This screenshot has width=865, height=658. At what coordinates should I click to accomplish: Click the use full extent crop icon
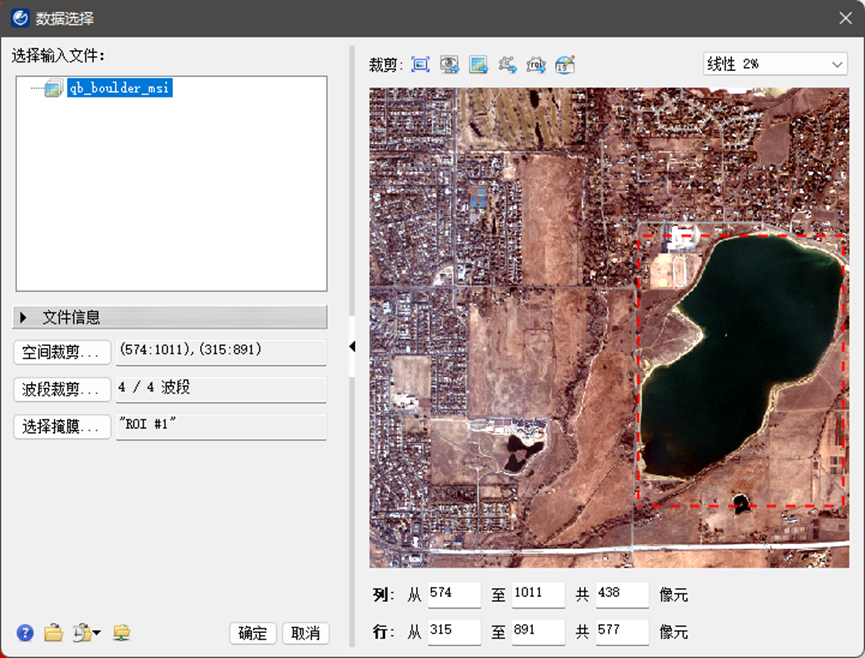420,65
